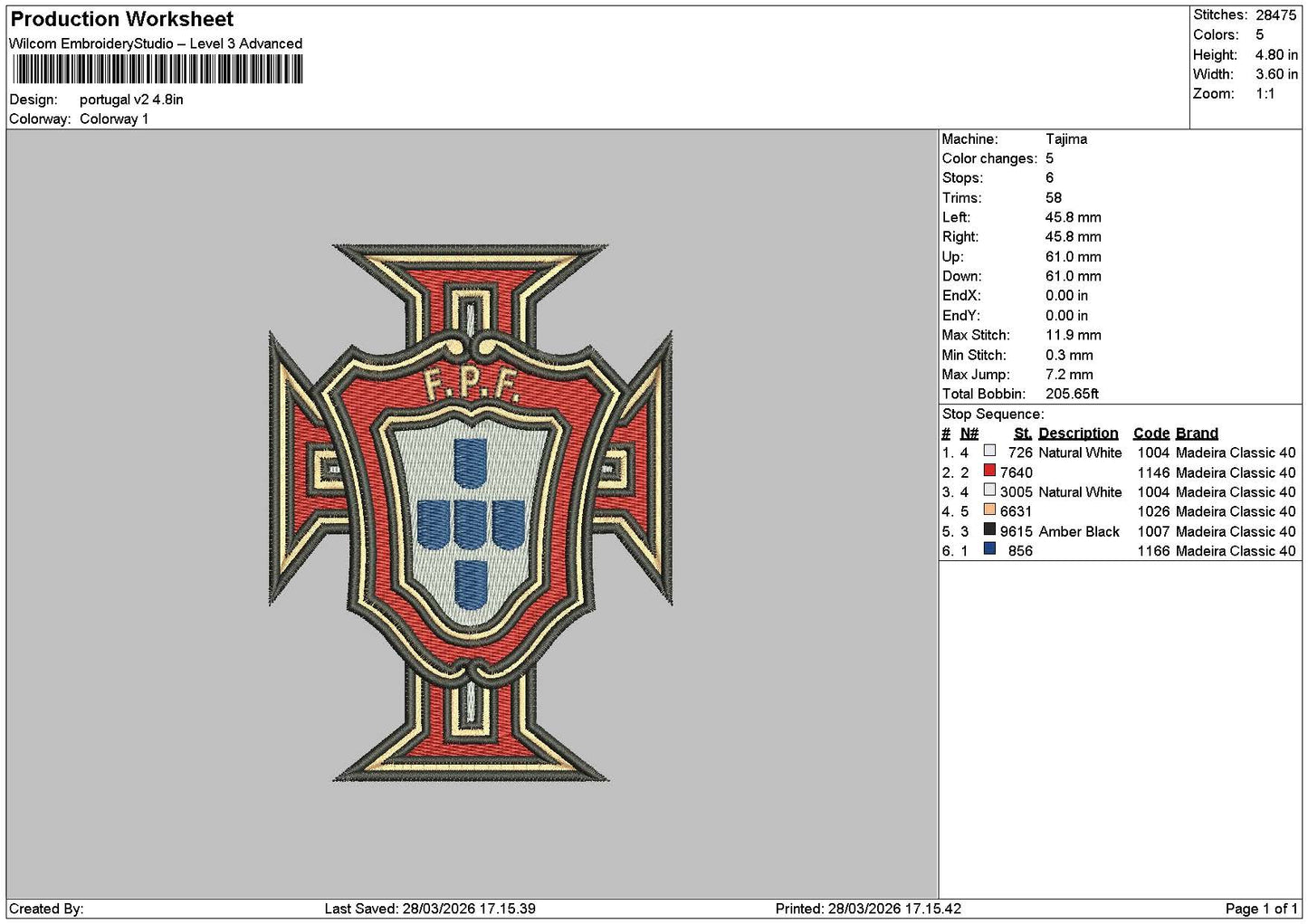Click code '1146' in stop row 2
Image resolution: width=1308 pixels, height=924 pixels.
(x=1153, y=472)
